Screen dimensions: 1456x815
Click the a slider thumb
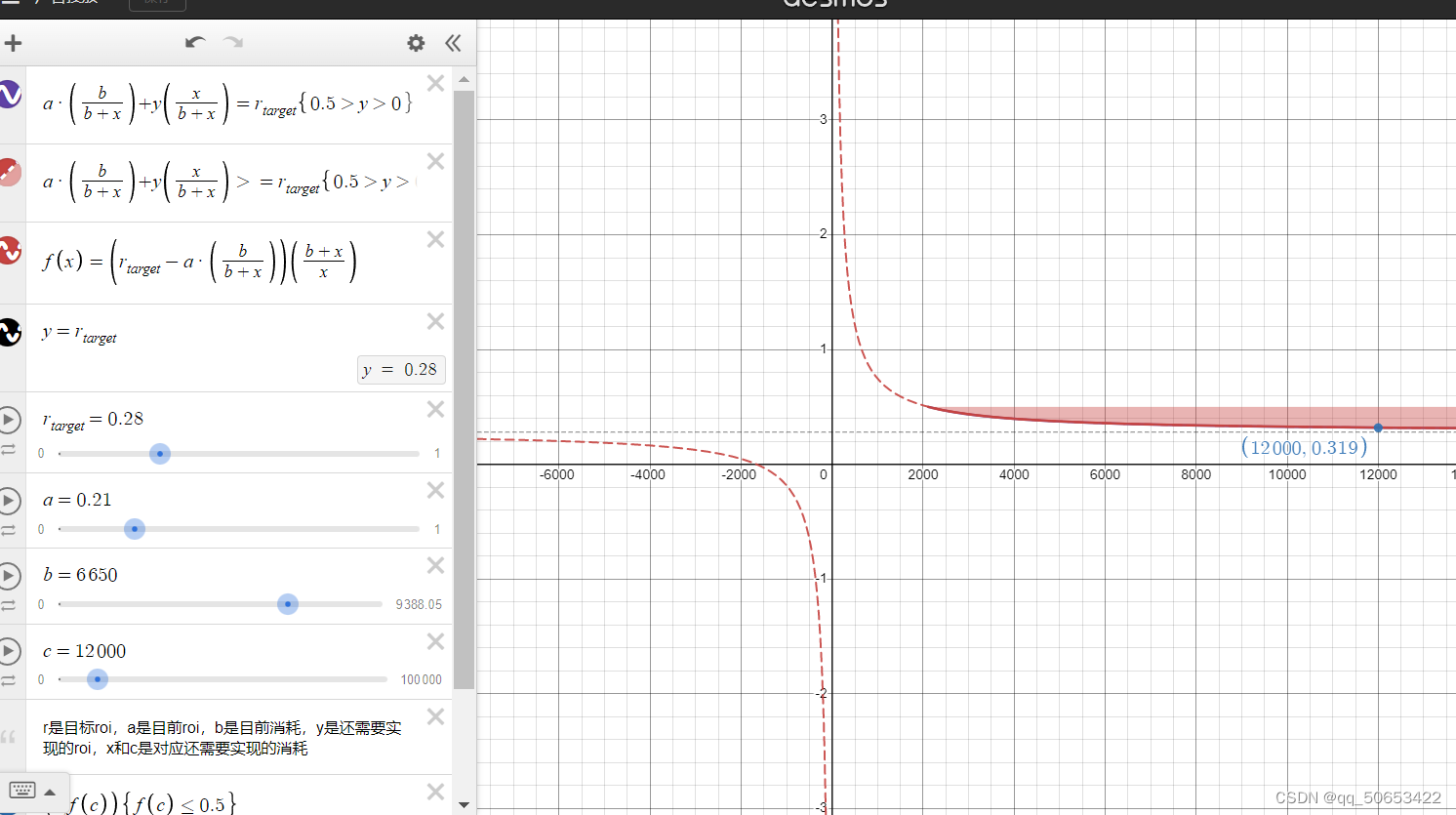[x=135, y=529]
